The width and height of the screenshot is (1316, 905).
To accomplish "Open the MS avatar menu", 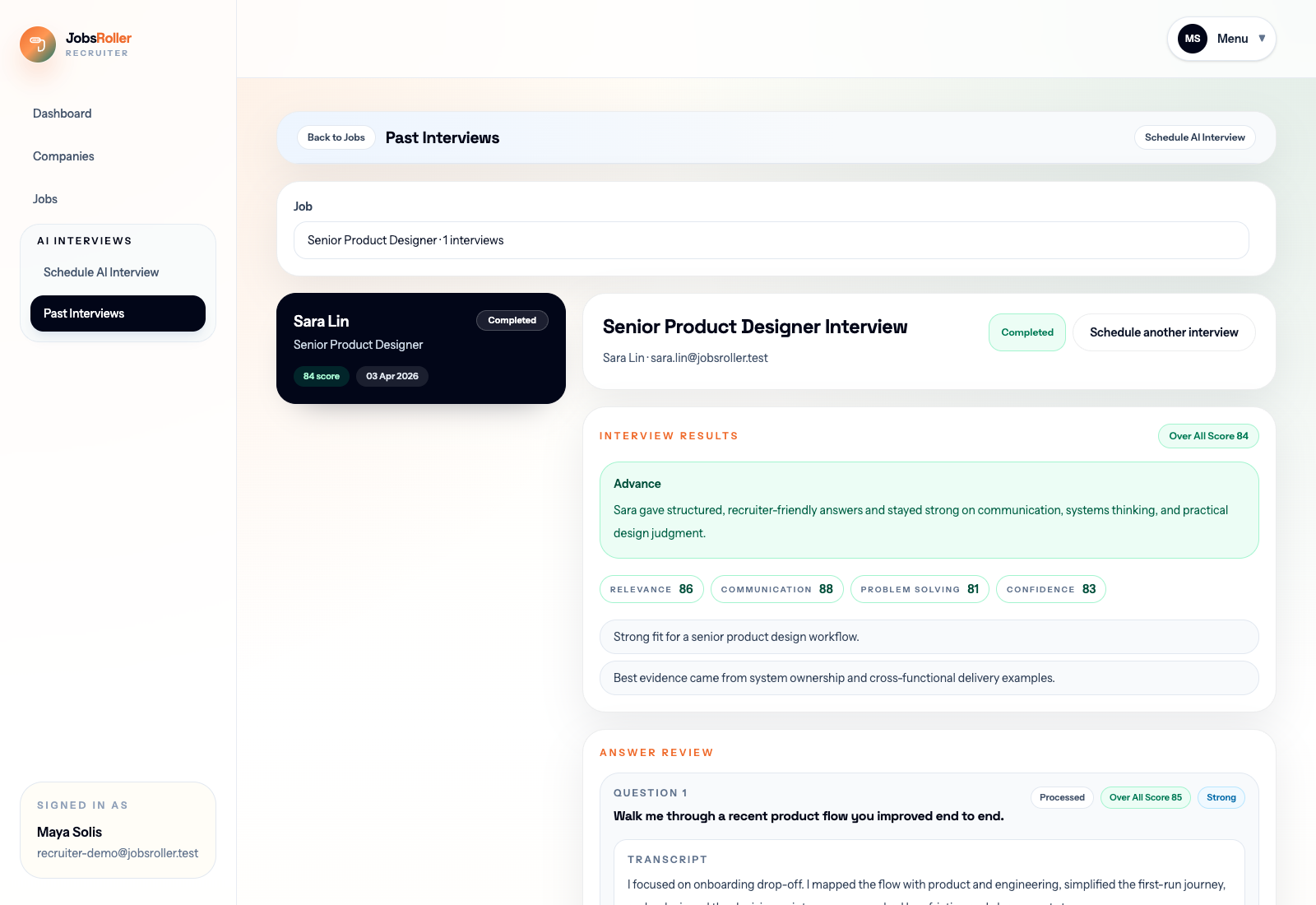I will (1192, 38).
